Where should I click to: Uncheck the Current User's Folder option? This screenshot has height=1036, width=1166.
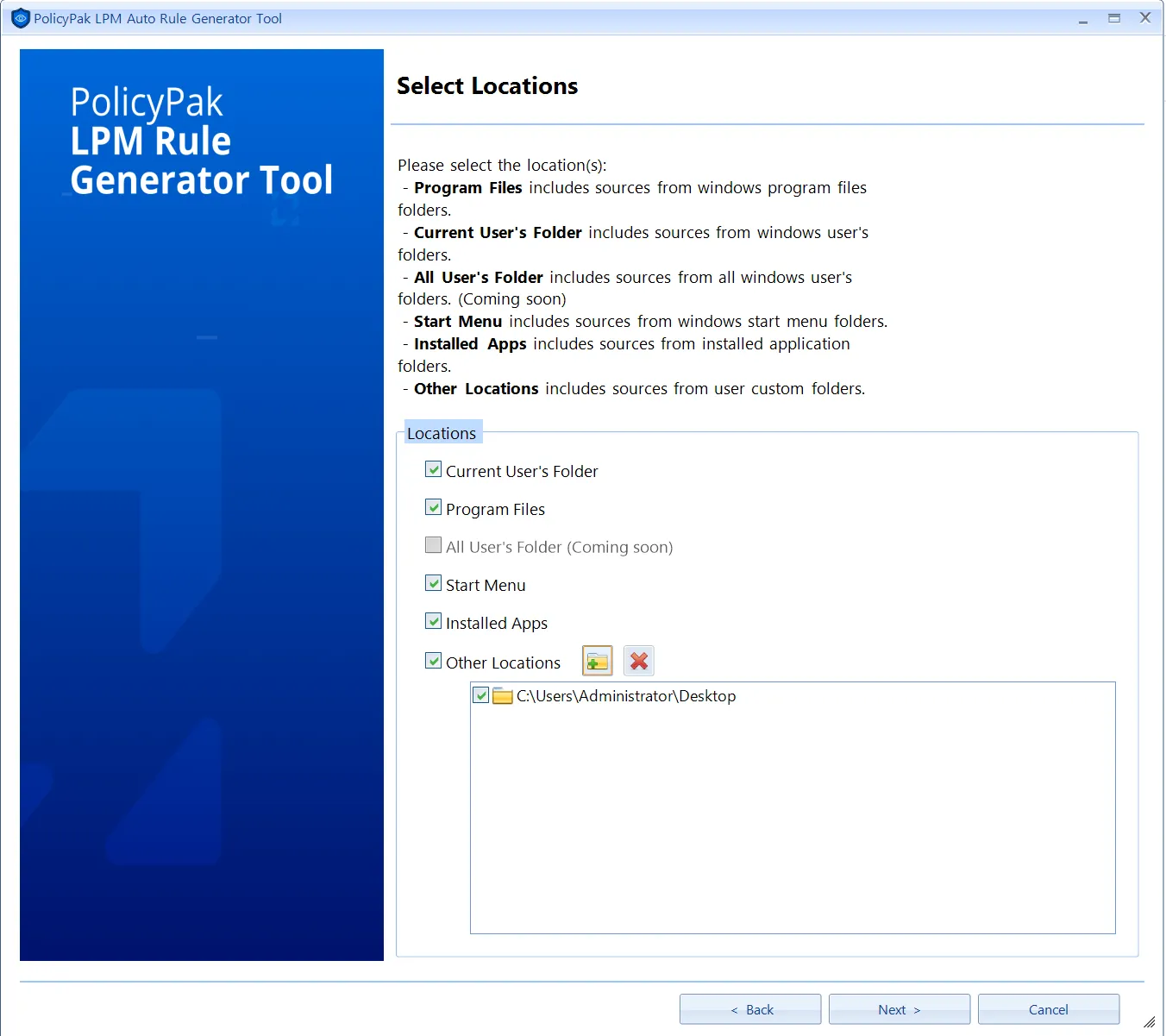[x=434, y=469]
